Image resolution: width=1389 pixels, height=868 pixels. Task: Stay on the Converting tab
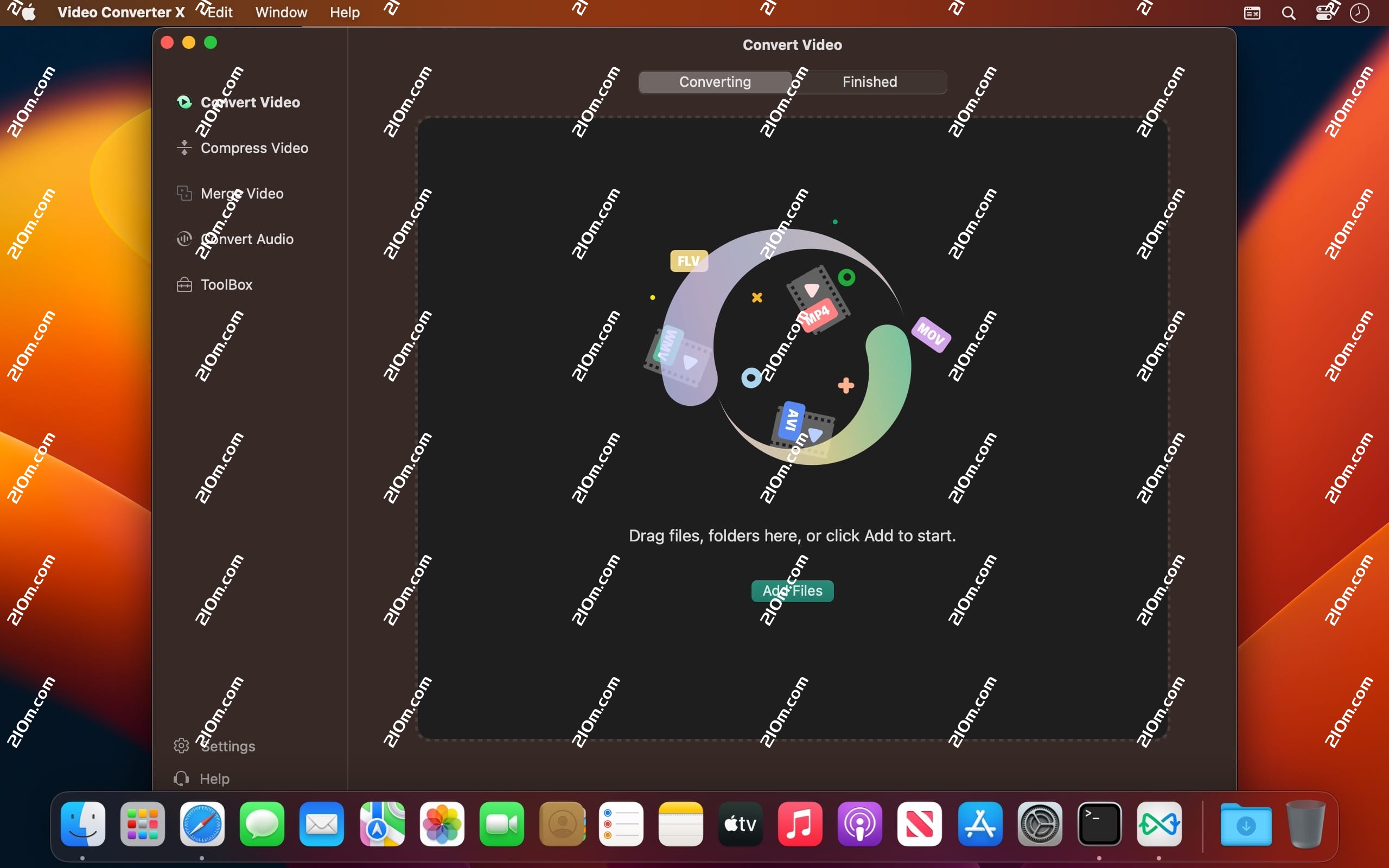(x=715, y=81)
